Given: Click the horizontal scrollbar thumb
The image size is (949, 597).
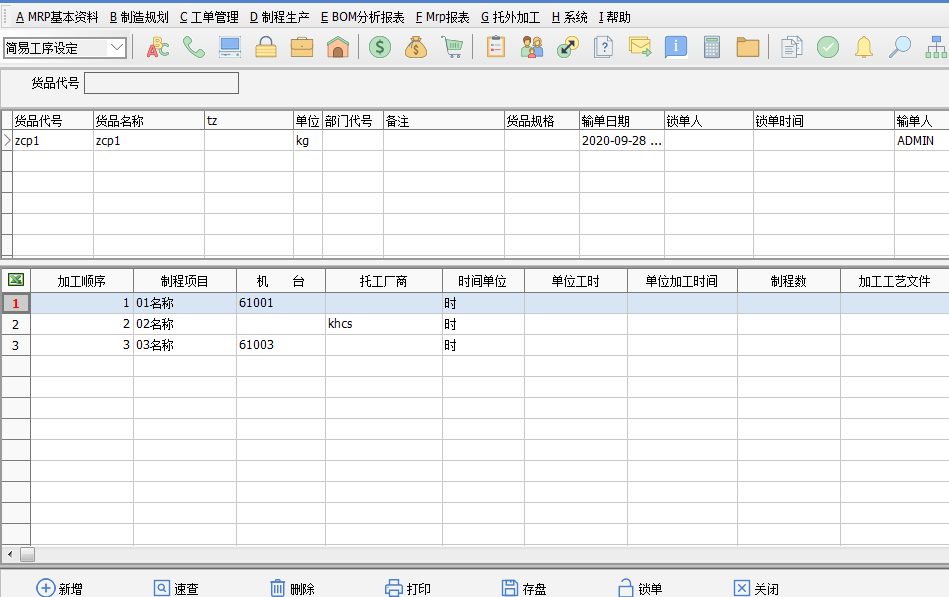Looking at the screenshot, I should [x=27, y=554].
